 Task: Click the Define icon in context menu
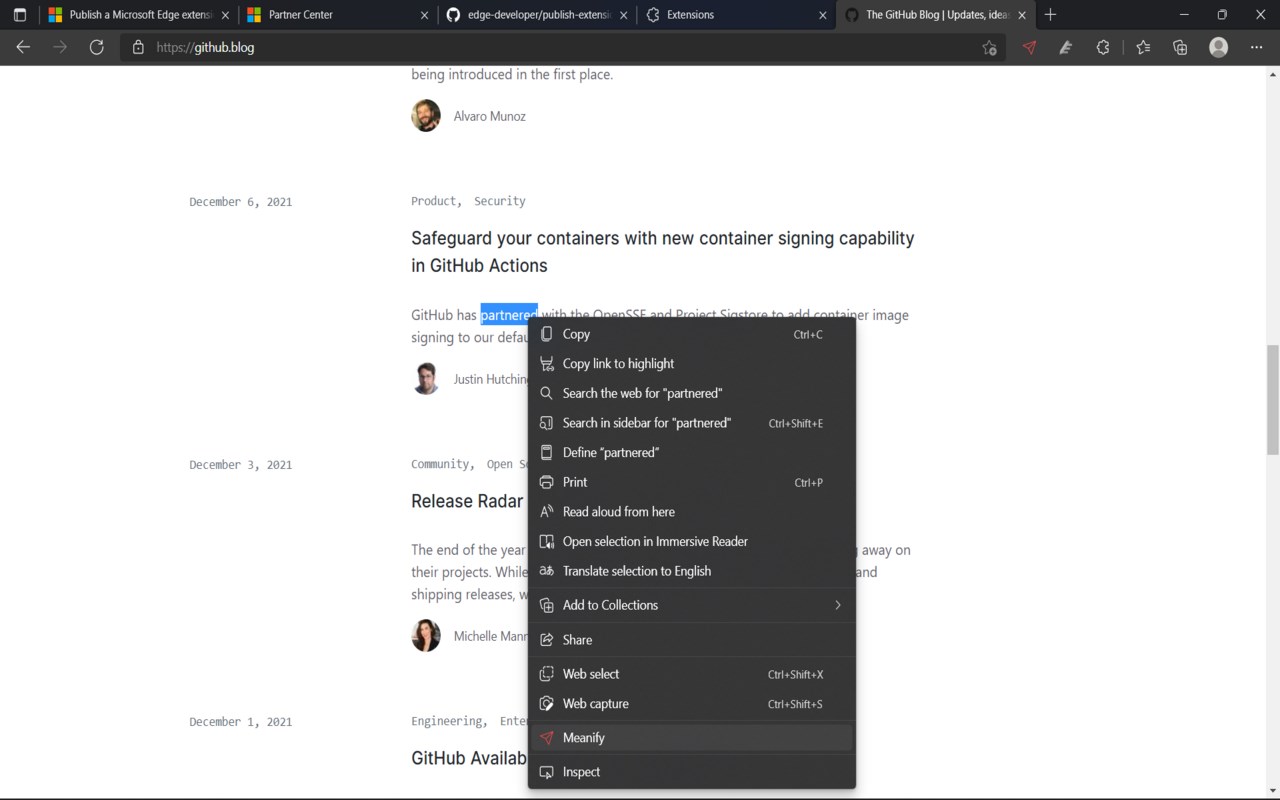pos(546,453)
